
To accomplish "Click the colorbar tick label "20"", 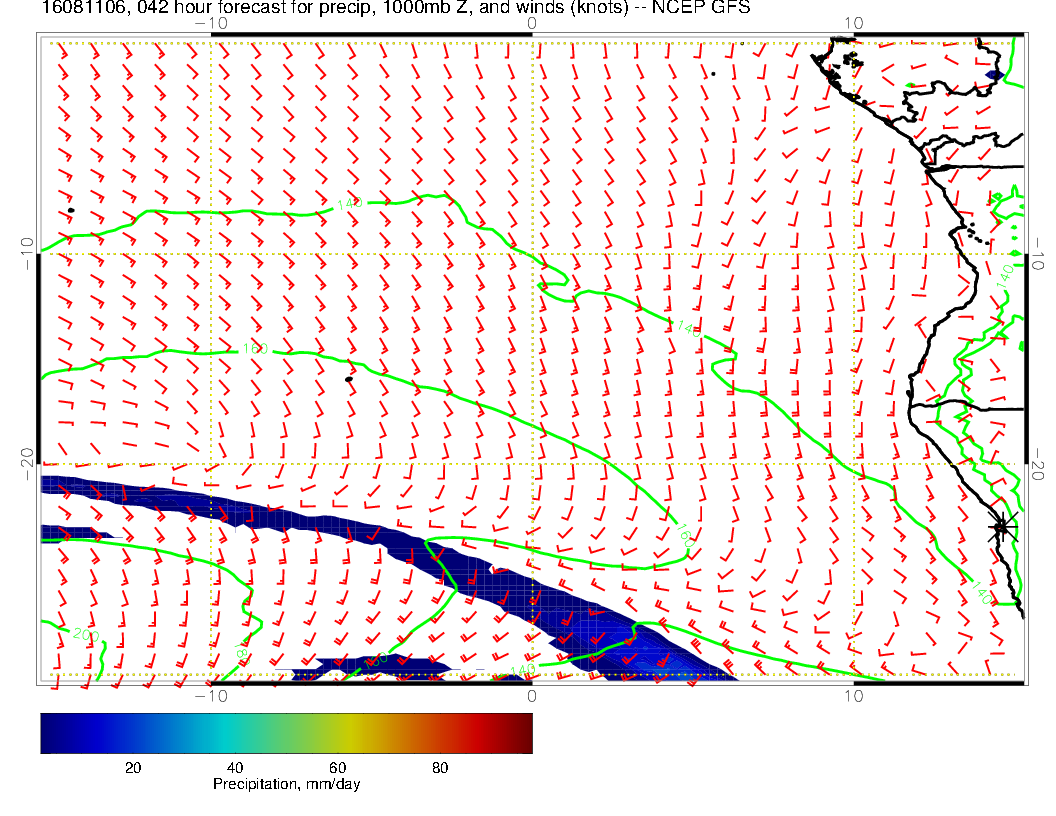I will (x=131, y=767).
